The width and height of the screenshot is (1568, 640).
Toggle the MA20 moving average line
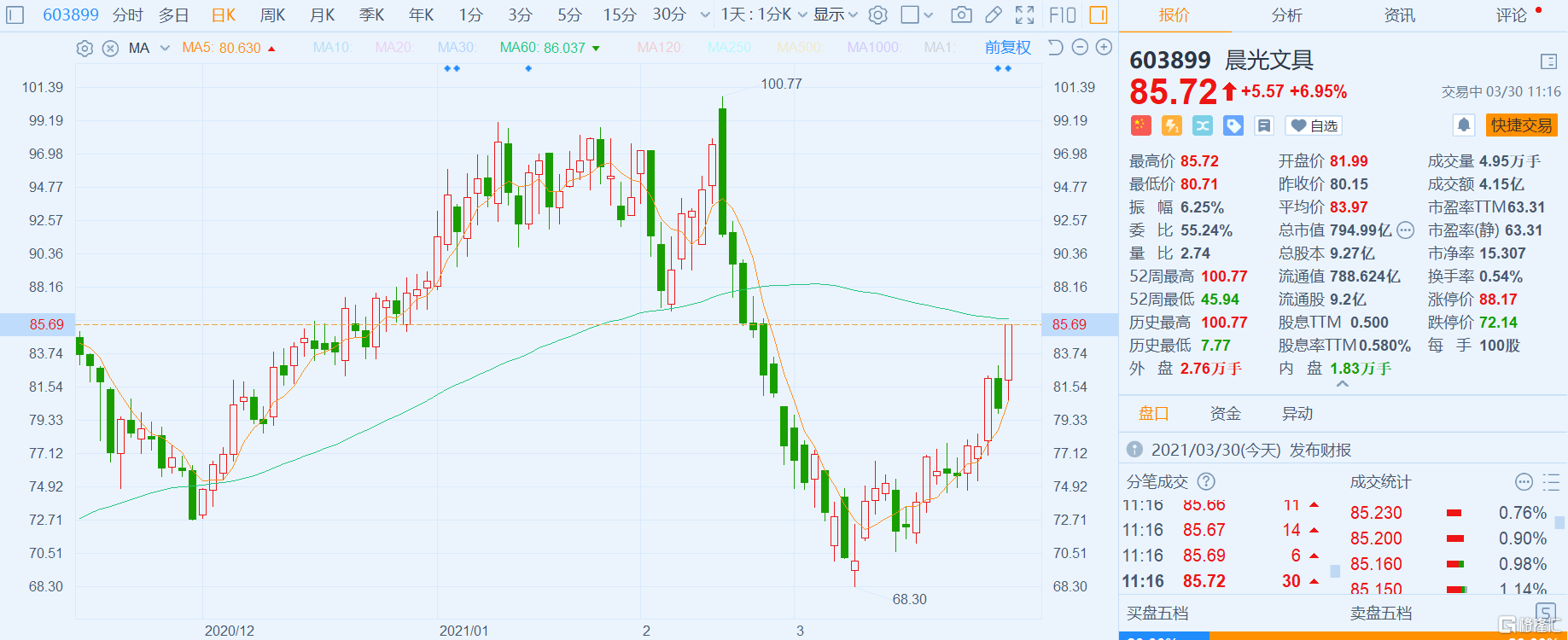(393, 48)
